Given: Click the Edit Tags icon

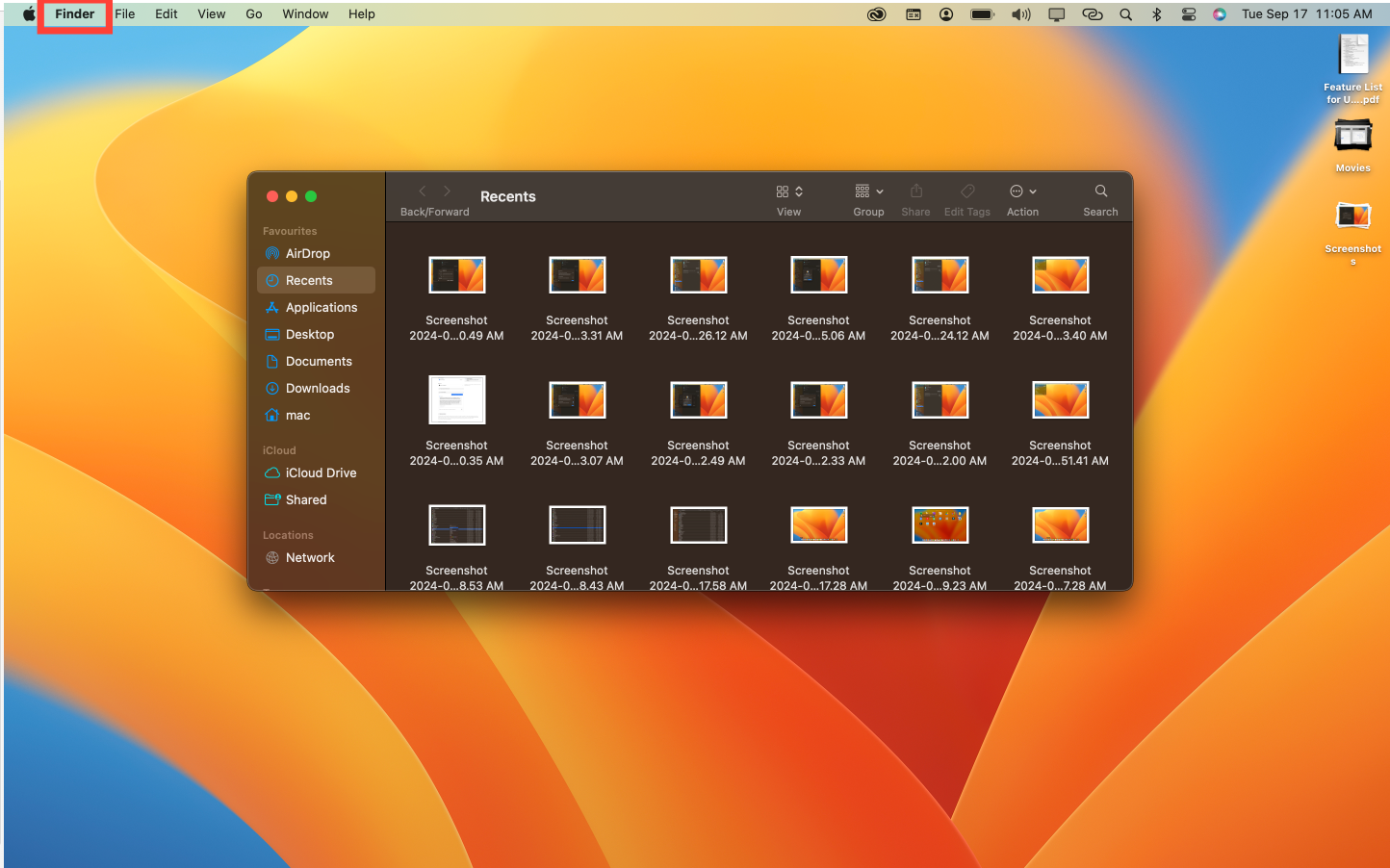Looking at the screenshot, I should point(967,191).
